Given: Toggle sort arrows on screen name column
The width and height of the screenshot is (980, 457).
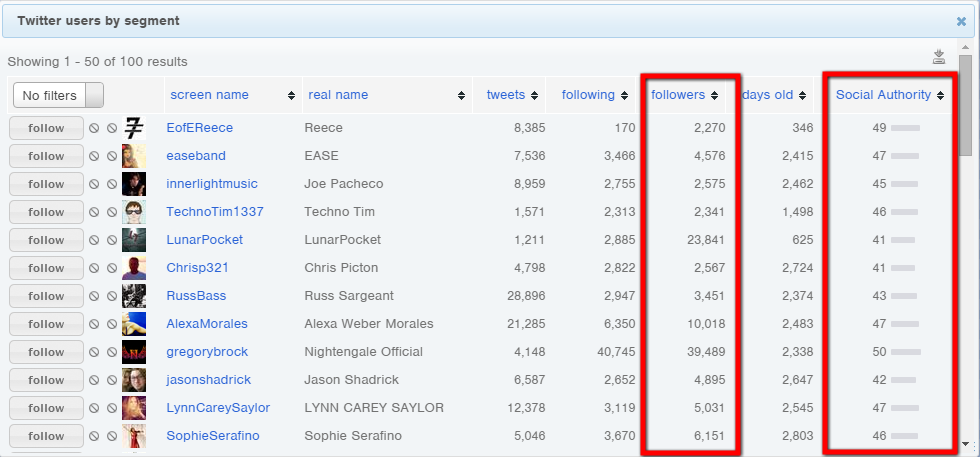Looking at the screenshot, I should pos(291,96).
